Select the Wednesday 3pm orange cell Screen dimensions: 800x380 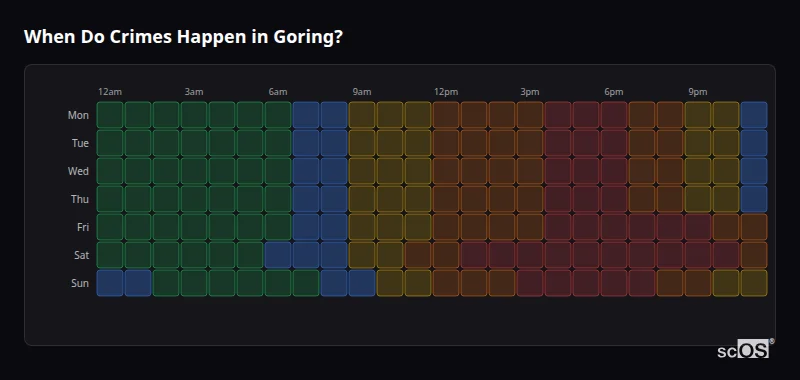click(530, 171)
